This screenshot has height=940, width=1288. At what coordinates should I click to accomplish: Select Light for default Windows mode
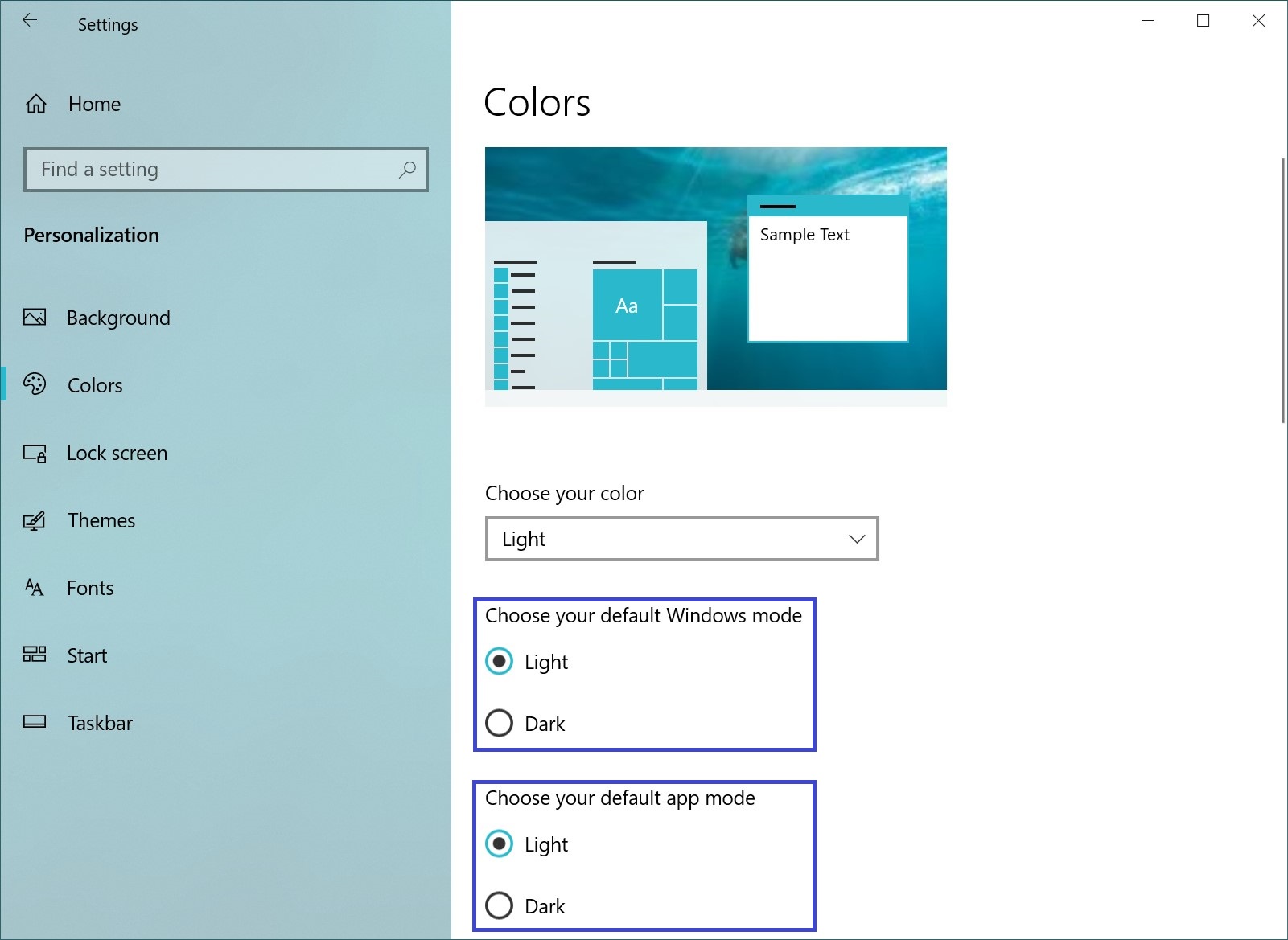coord(500,661)
